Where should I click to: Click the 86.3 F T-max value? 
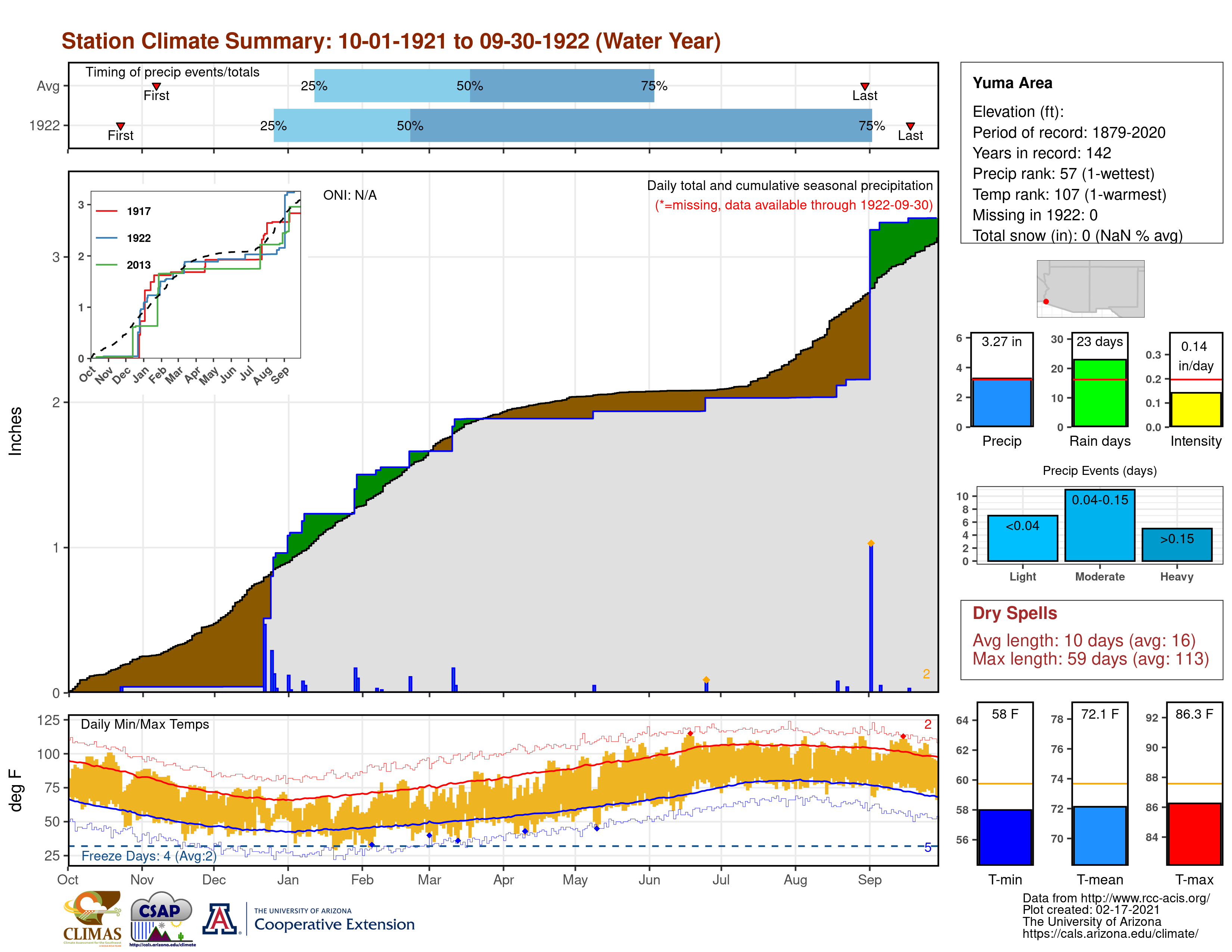[x=1194, y=714]
